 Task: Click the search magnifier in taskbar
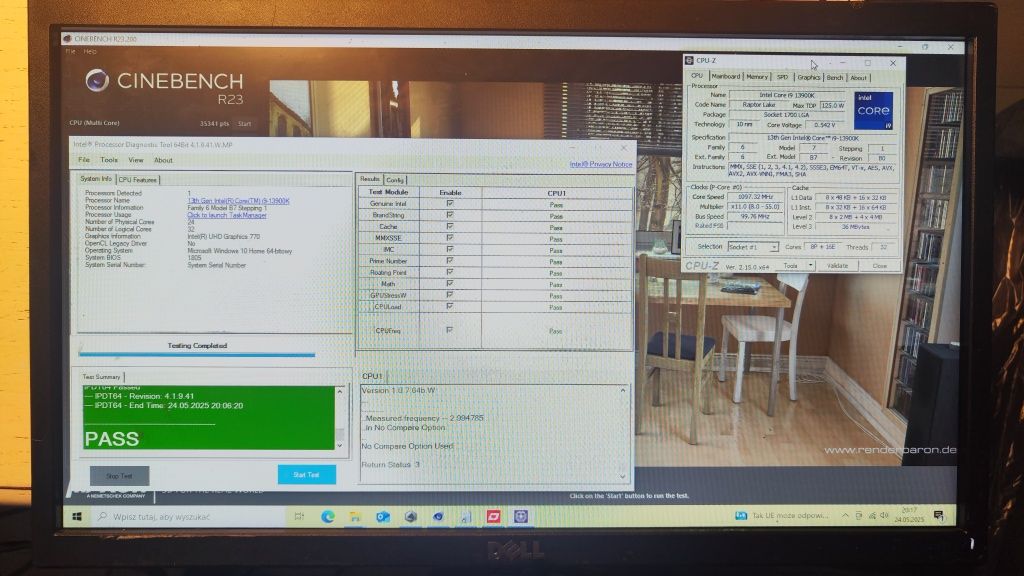[103, 517]
